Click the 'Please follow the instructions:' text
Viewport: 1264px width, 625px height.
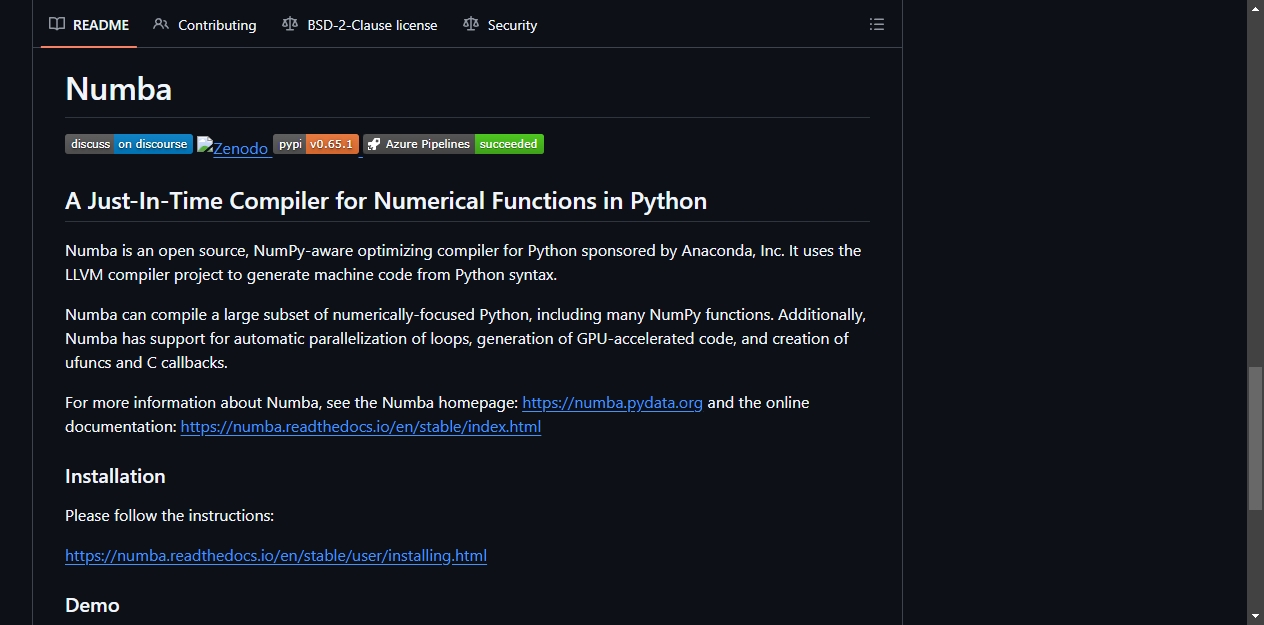tap(169, 516)
